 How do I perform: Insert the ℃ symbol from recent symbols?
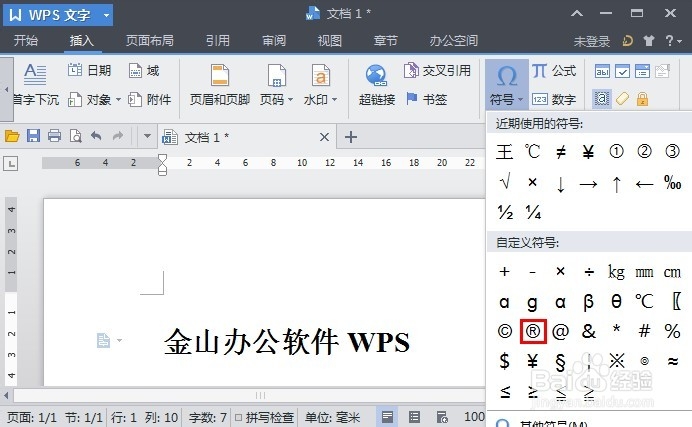point(532,152)
